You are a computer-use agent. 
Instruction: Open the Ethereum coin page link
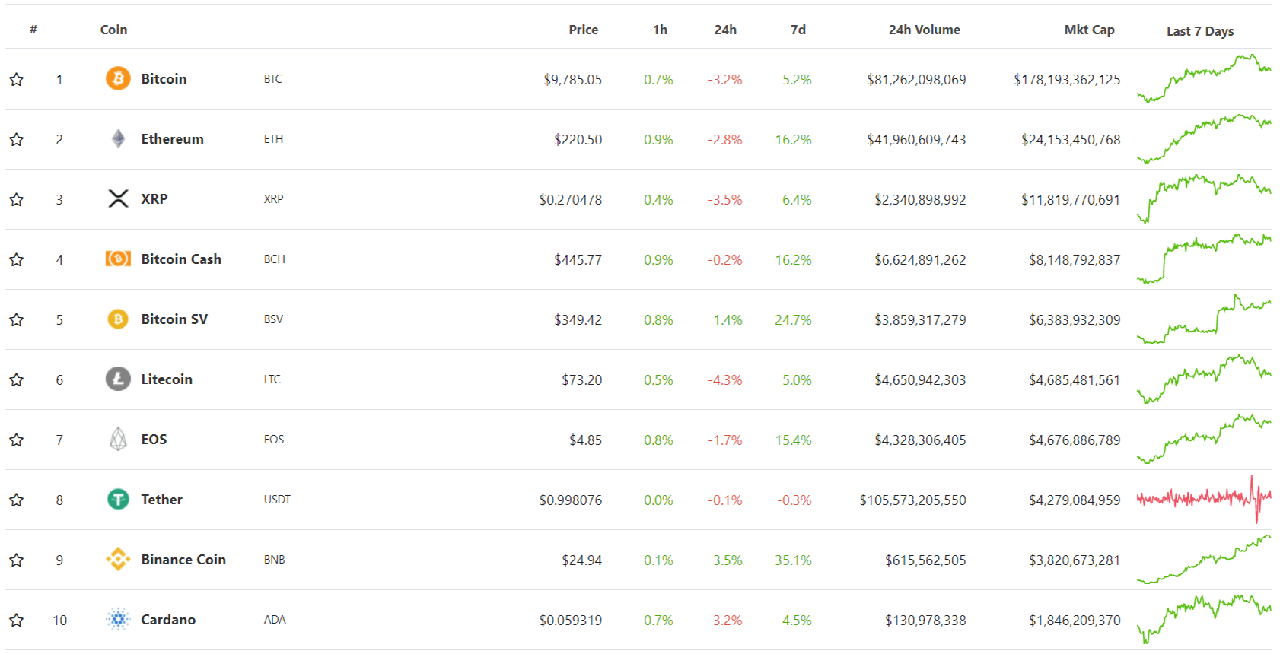tap(172, 139)
